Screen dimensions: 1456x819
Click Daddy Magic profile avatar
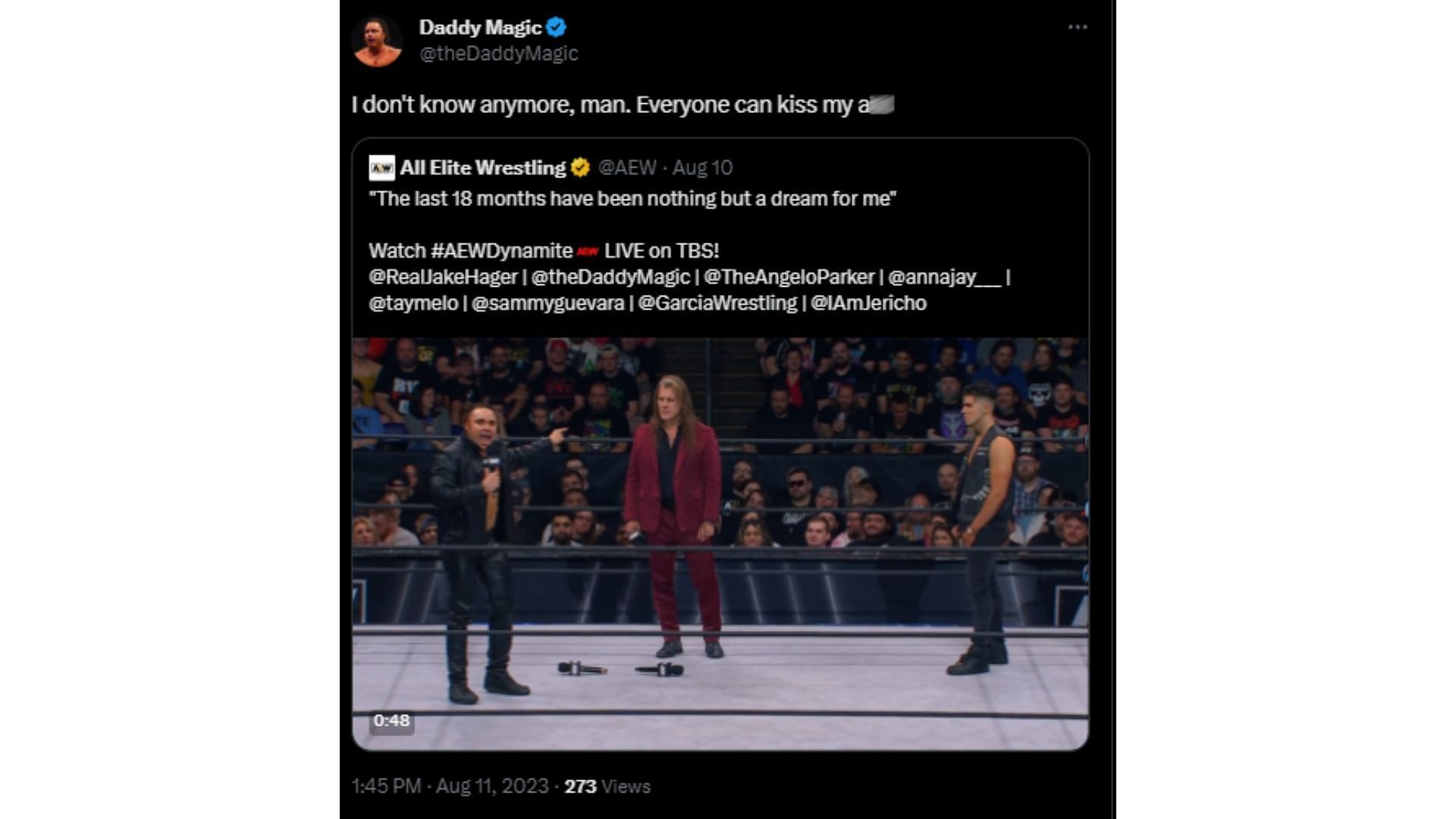click(377, 42)
